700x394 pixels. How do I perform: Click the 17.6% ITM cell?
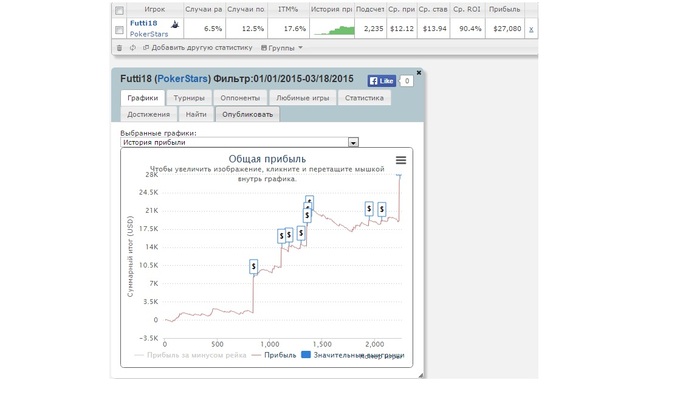[x=295, y=29]
